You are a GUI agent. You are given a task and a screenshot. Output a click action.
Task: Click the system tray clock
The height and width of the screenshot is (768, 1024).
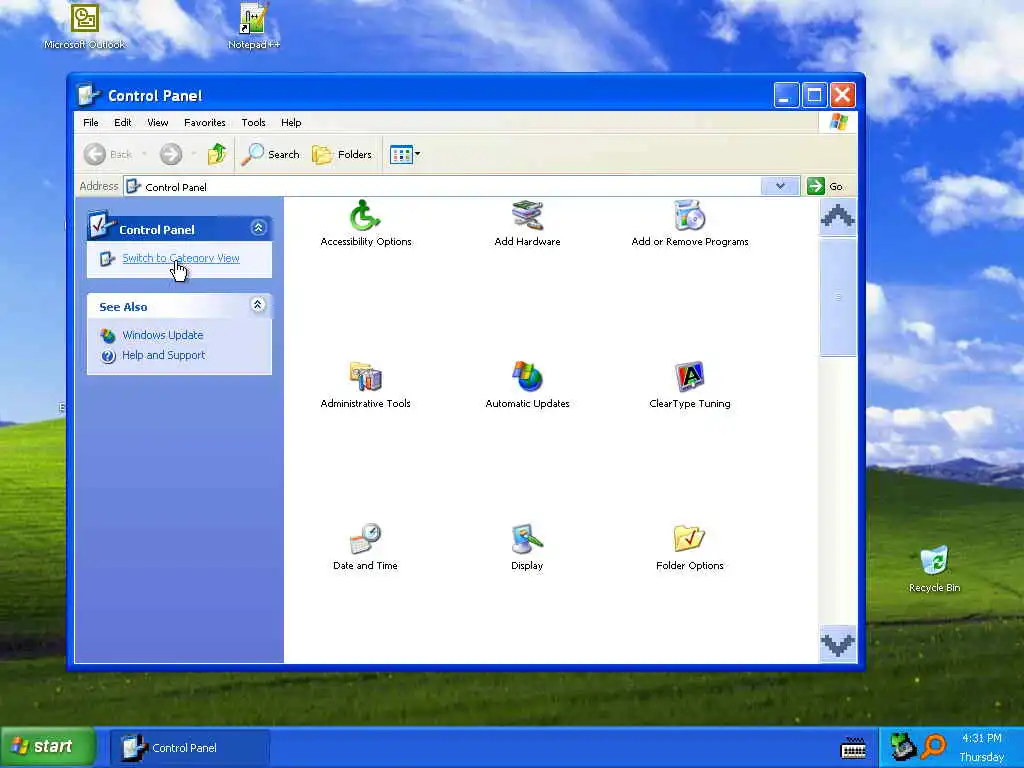click(x=982, y=747)
